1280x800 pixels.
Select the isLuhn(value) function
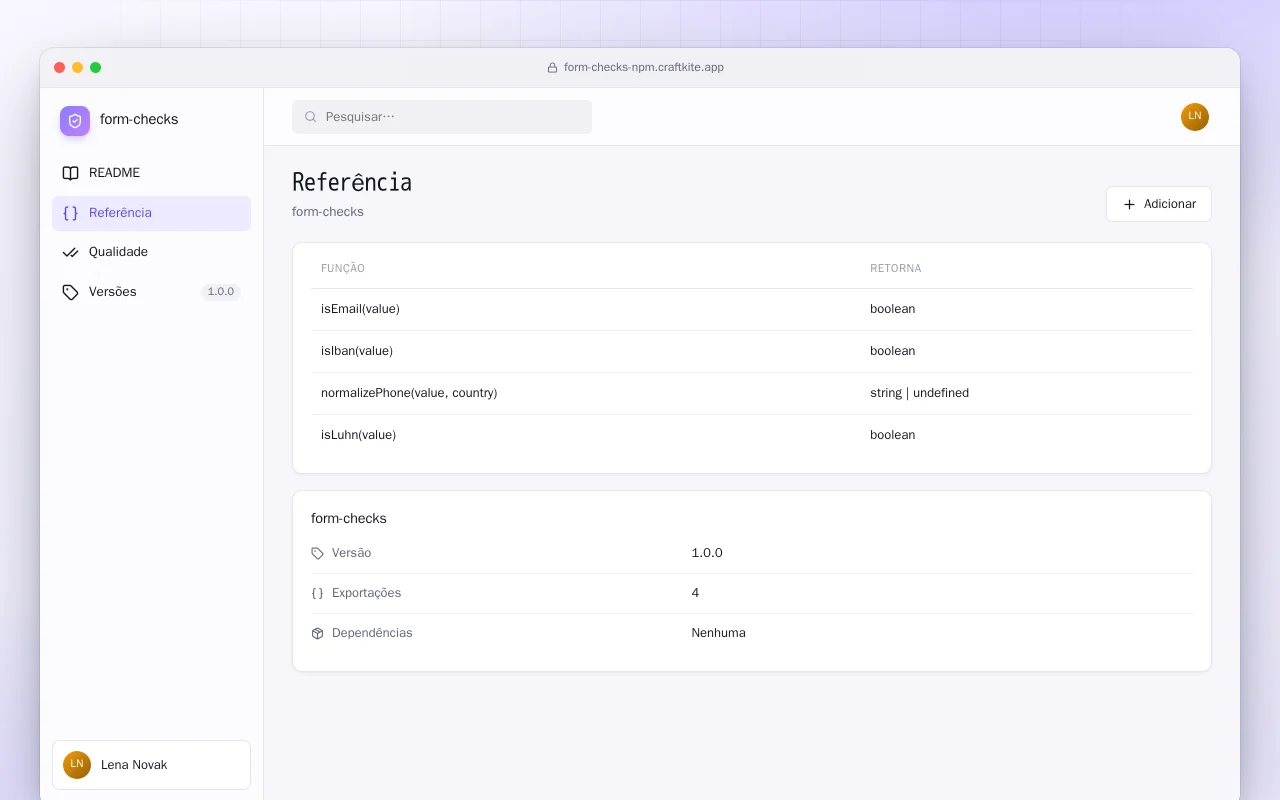pyautogui.click(x=358, y=435)
